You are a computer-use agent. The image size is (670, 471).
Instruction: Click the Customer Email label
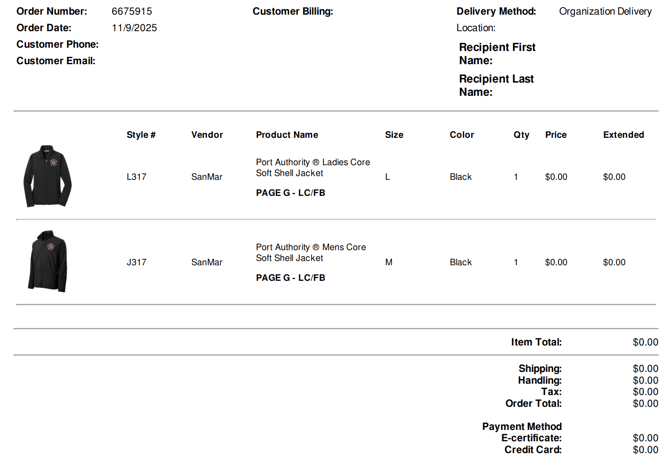point(56,60)
